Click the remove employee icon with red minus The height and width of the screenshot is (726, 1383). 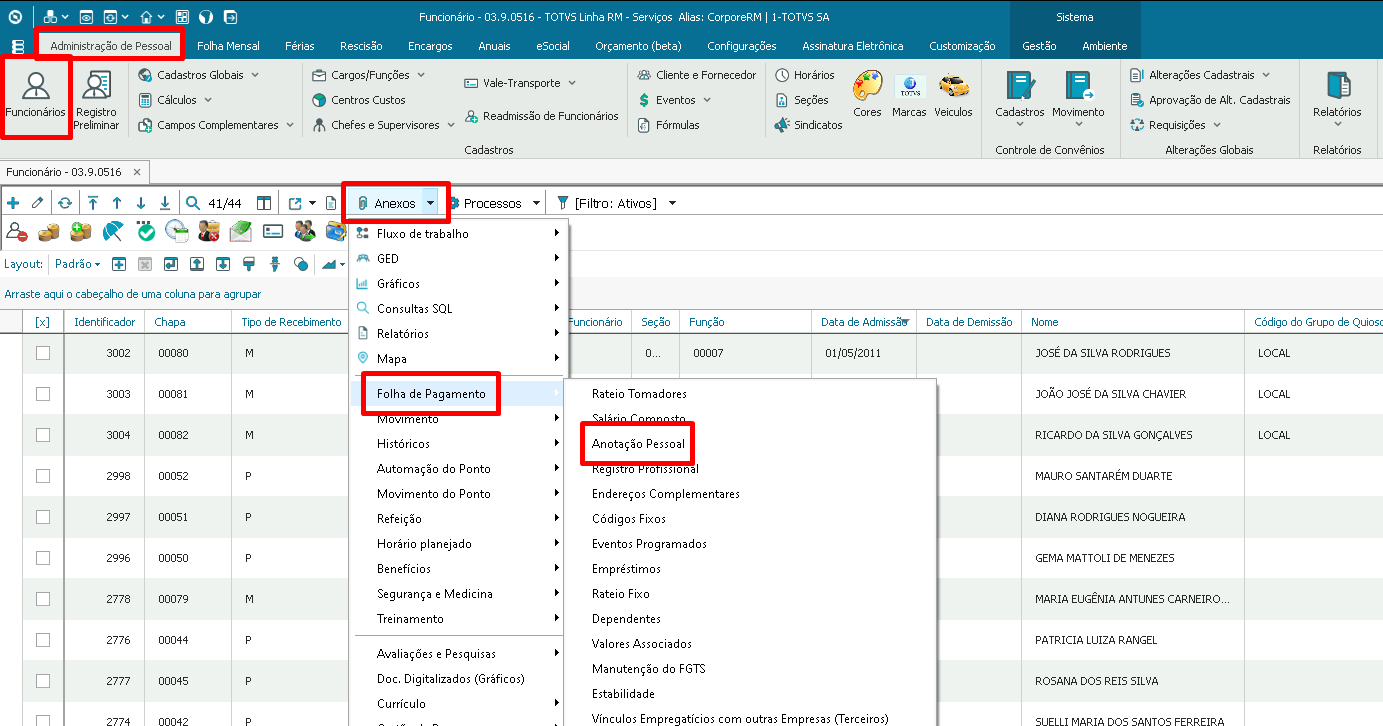[16, 232]
